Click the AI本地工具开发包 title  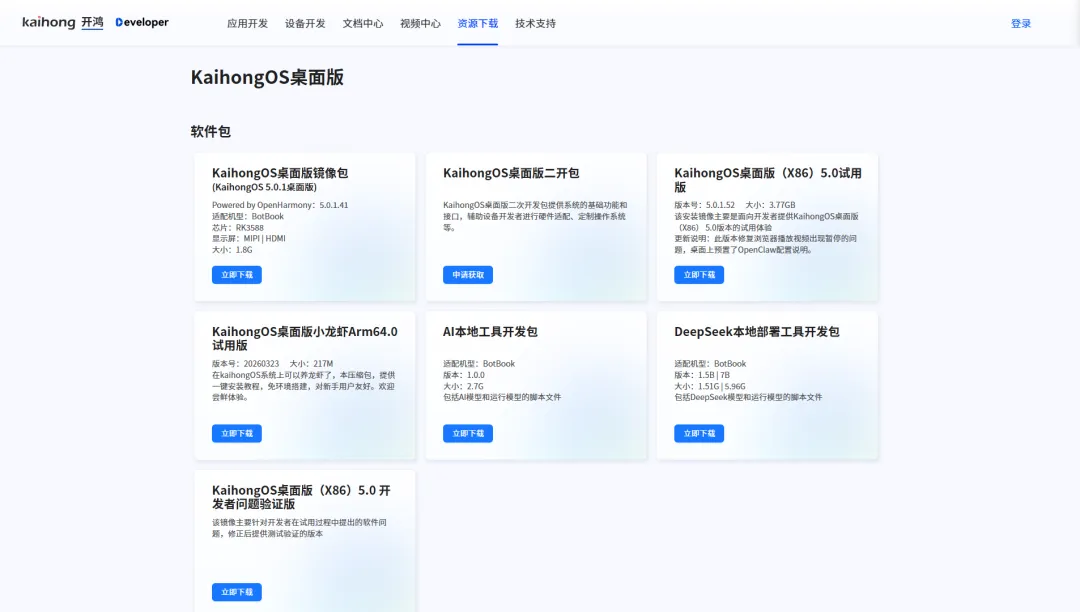coord(490,331)
